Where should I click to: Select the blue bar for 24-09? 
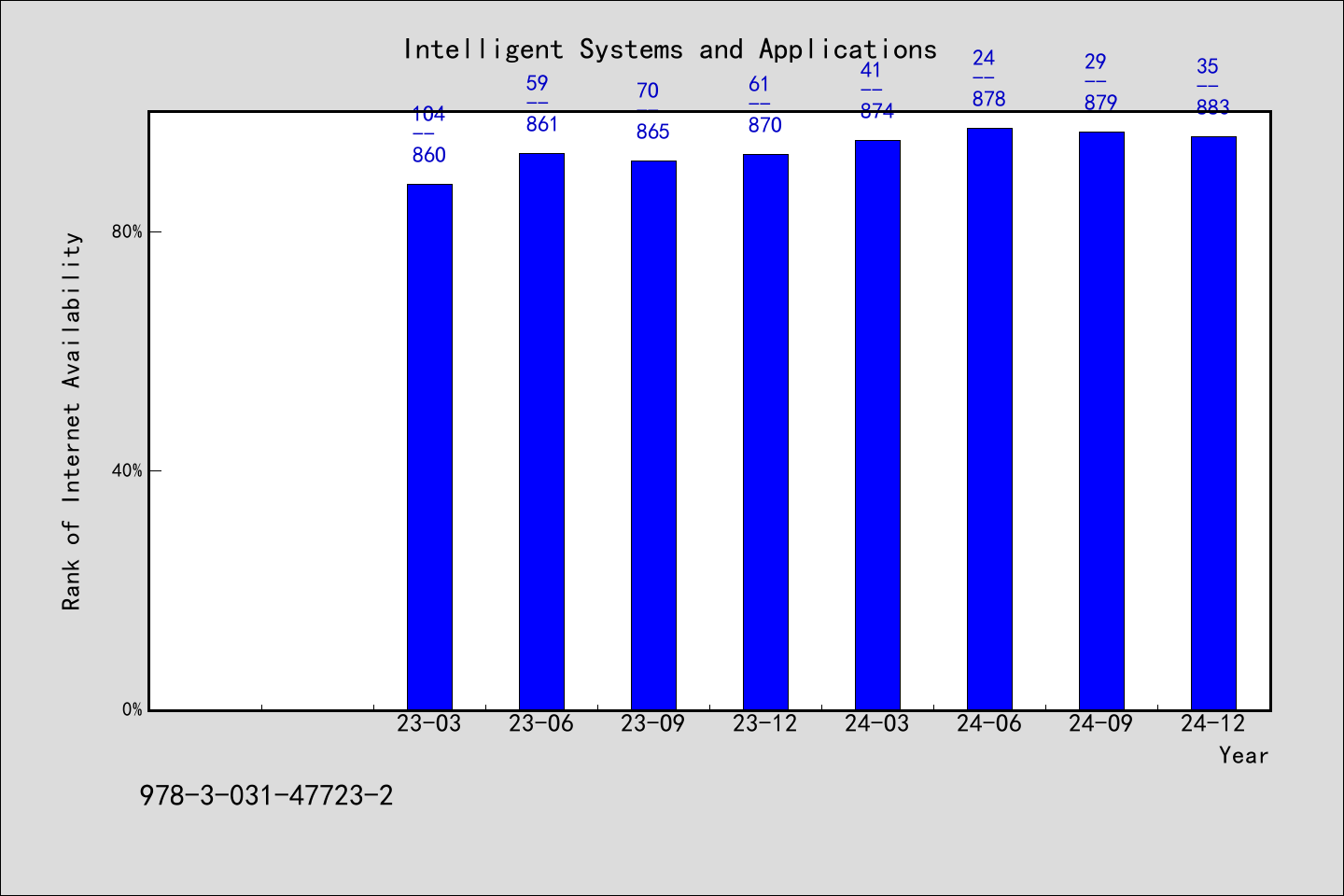[1101, 421]
